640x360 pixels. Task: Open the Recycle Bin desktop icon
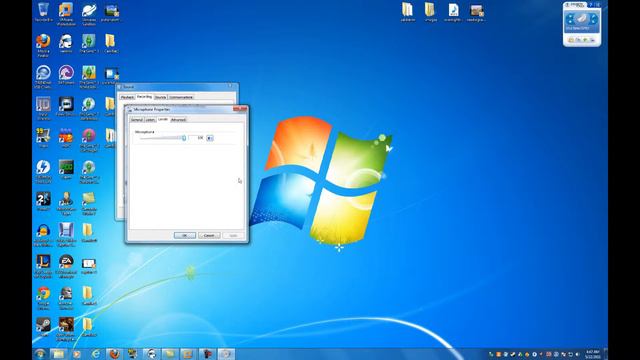43,12
